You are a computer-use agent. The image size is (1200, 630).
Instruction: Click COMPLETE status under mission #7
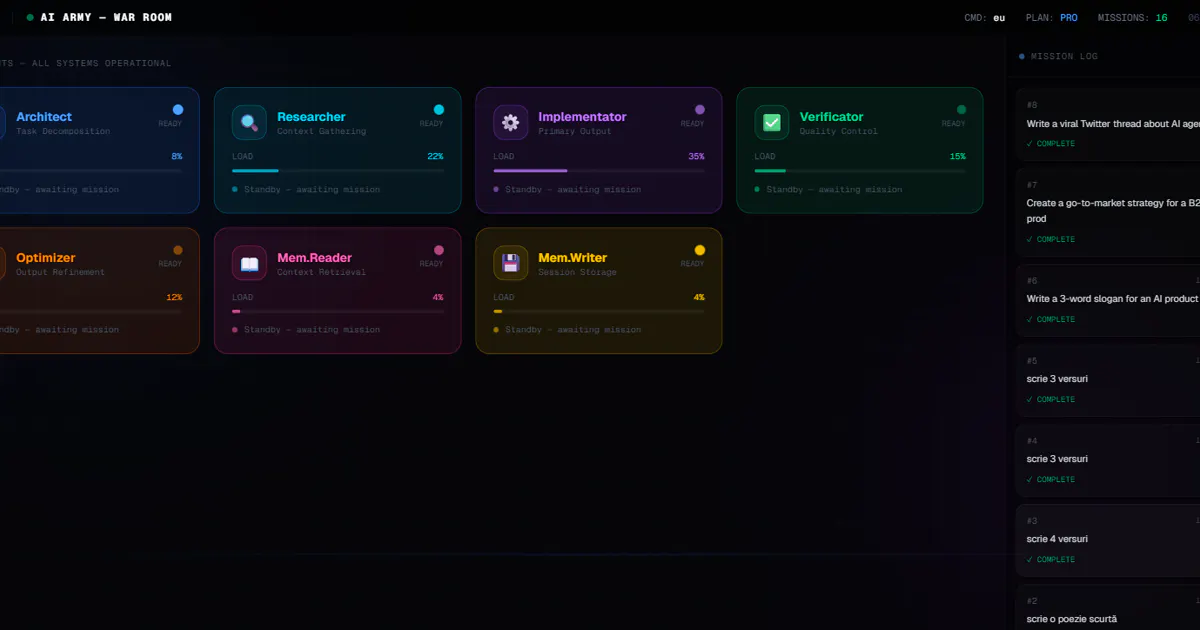(x=1051, y=240)
